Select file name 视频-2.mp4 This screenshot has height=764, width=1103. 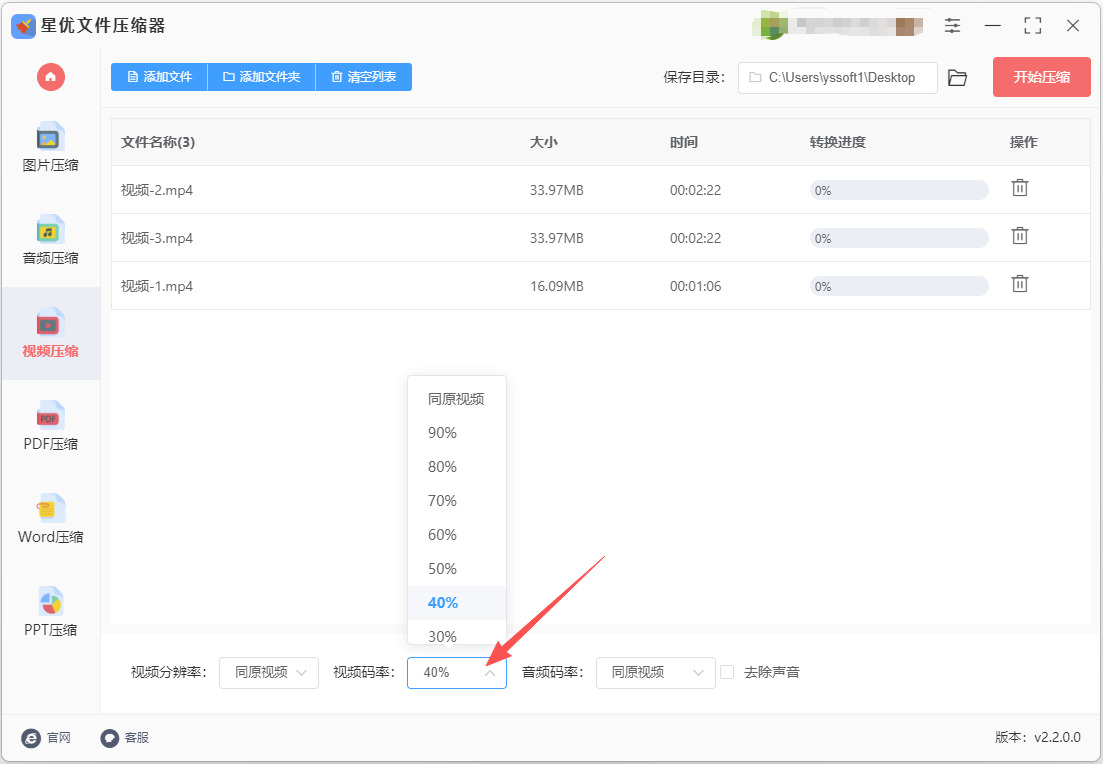pos(157,190)
